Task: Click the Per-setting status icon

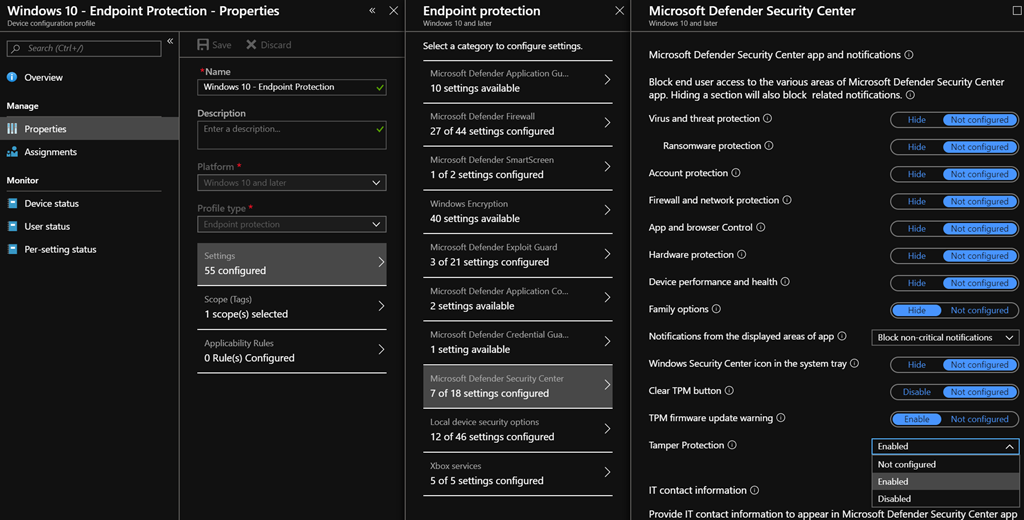Action: [13, 249]
